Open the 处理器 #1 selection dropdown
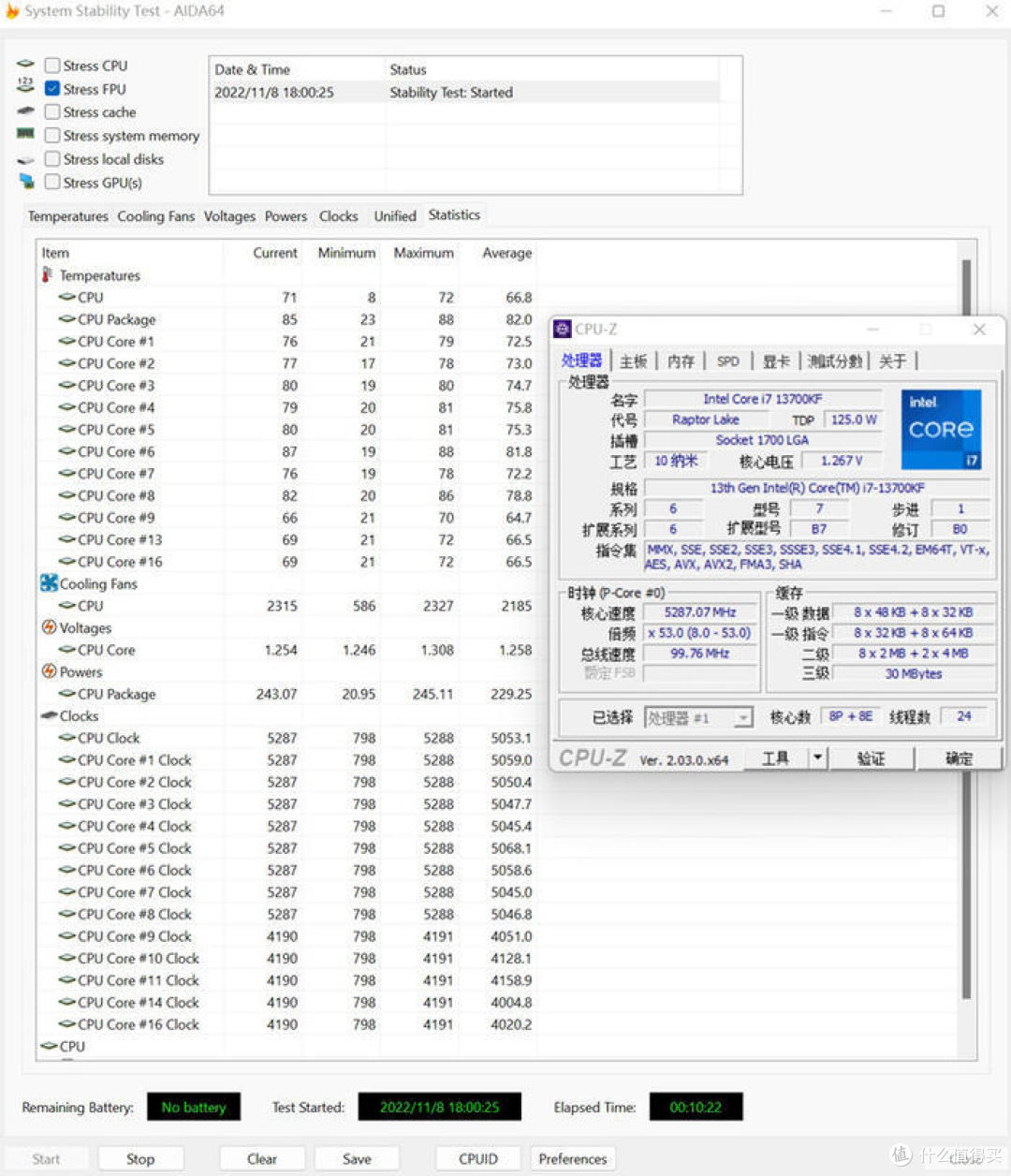 [742, 718]
